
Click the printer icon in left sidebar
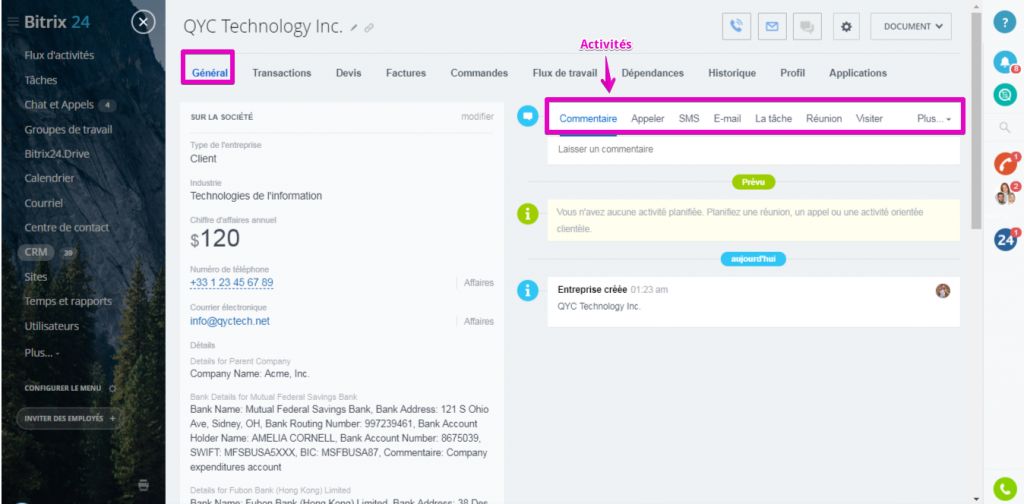point(144,484)
